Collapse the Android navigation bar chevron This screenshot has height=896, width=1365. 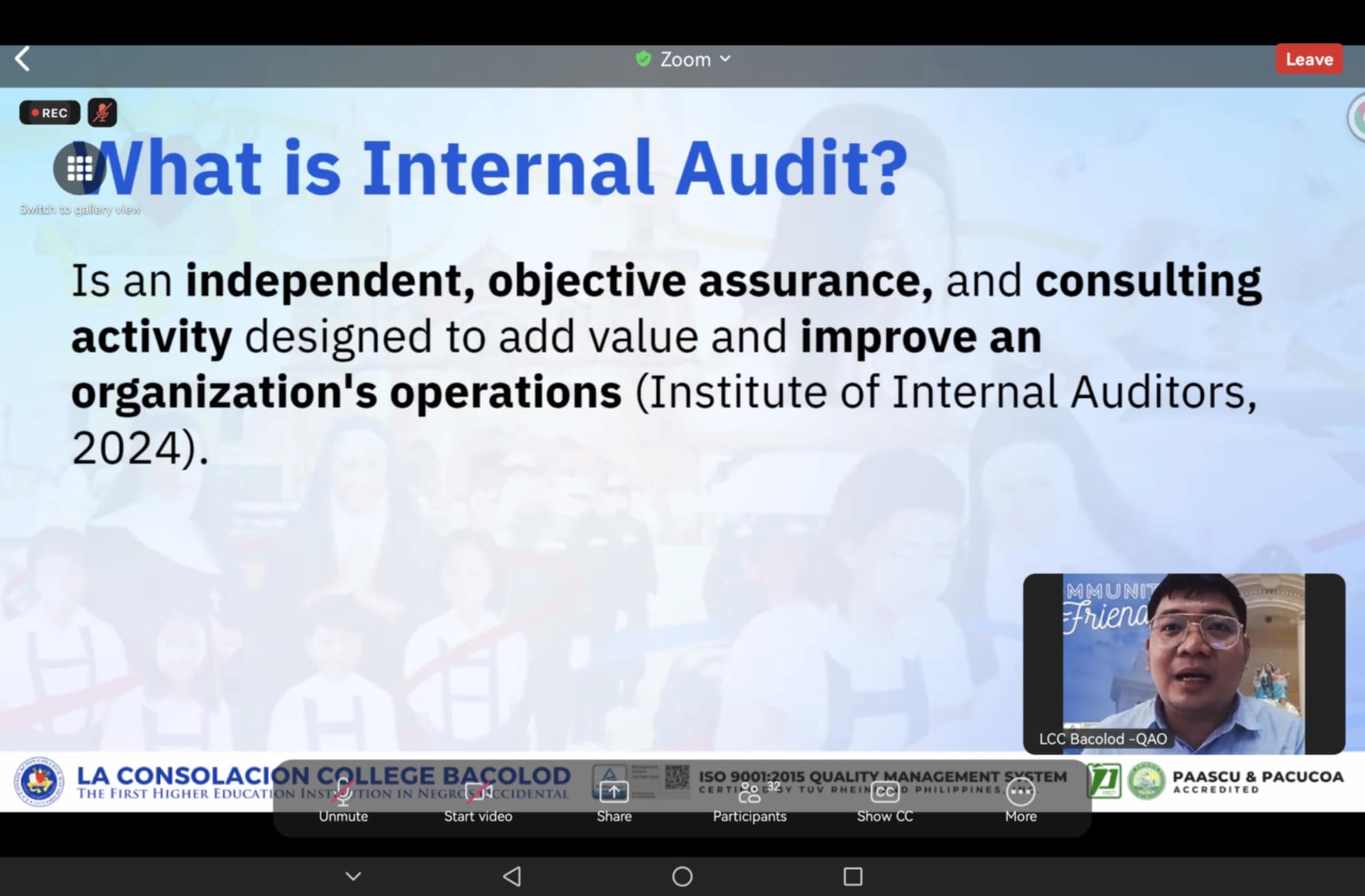coord(353,876)
